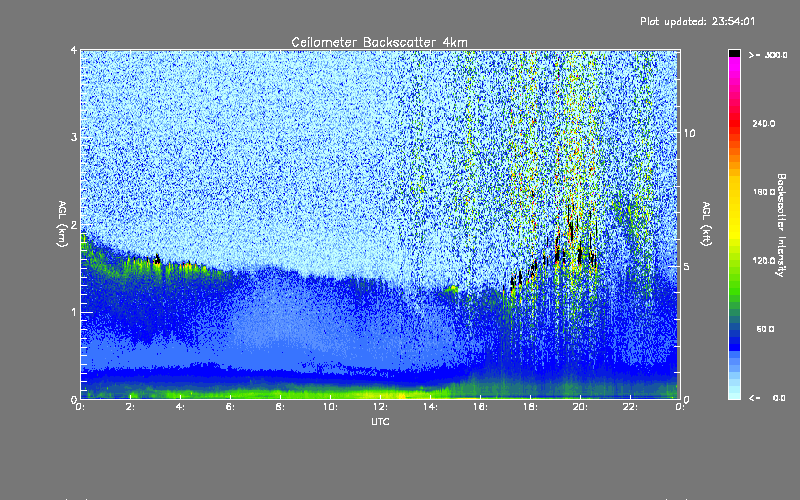The width and height of the screenshot is (800, 500).
Task: Click the '12:' UTC hour tick
Action: click(x=380, y=407)
